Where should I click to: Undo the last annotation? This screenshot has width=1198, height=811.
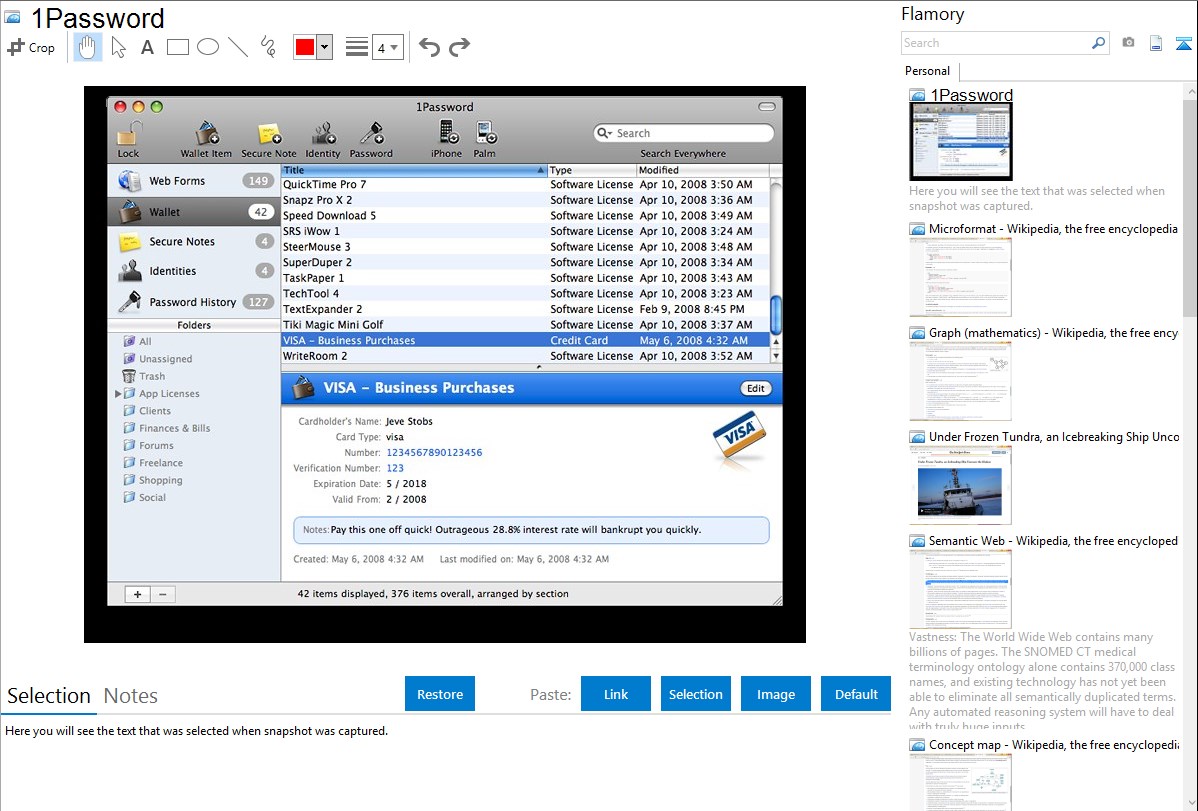(x=429, y=47)
